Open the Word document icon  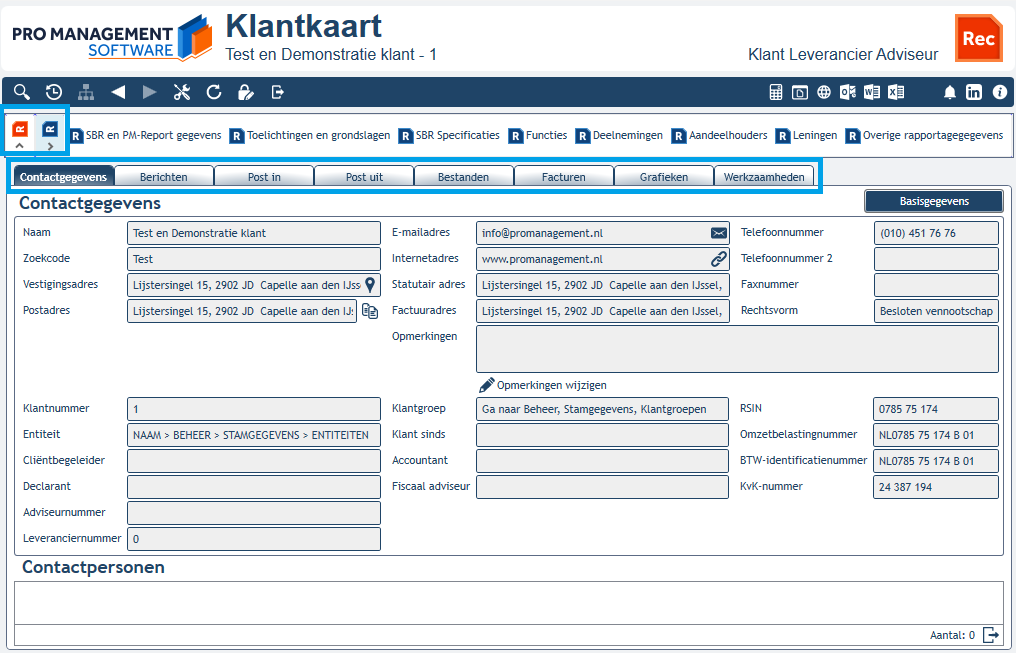pyautogui.click(x=872, y=92)
